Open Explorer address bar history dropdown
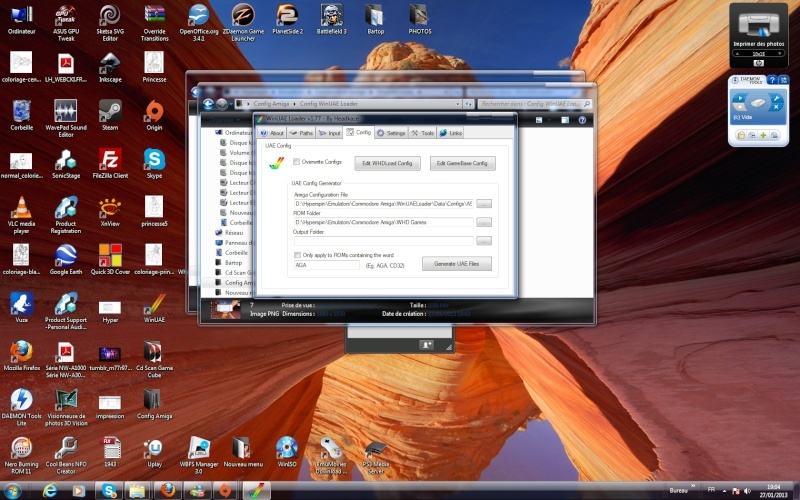Screen dimensions: 800x500 pyautogui.click(x=458, y=104)
